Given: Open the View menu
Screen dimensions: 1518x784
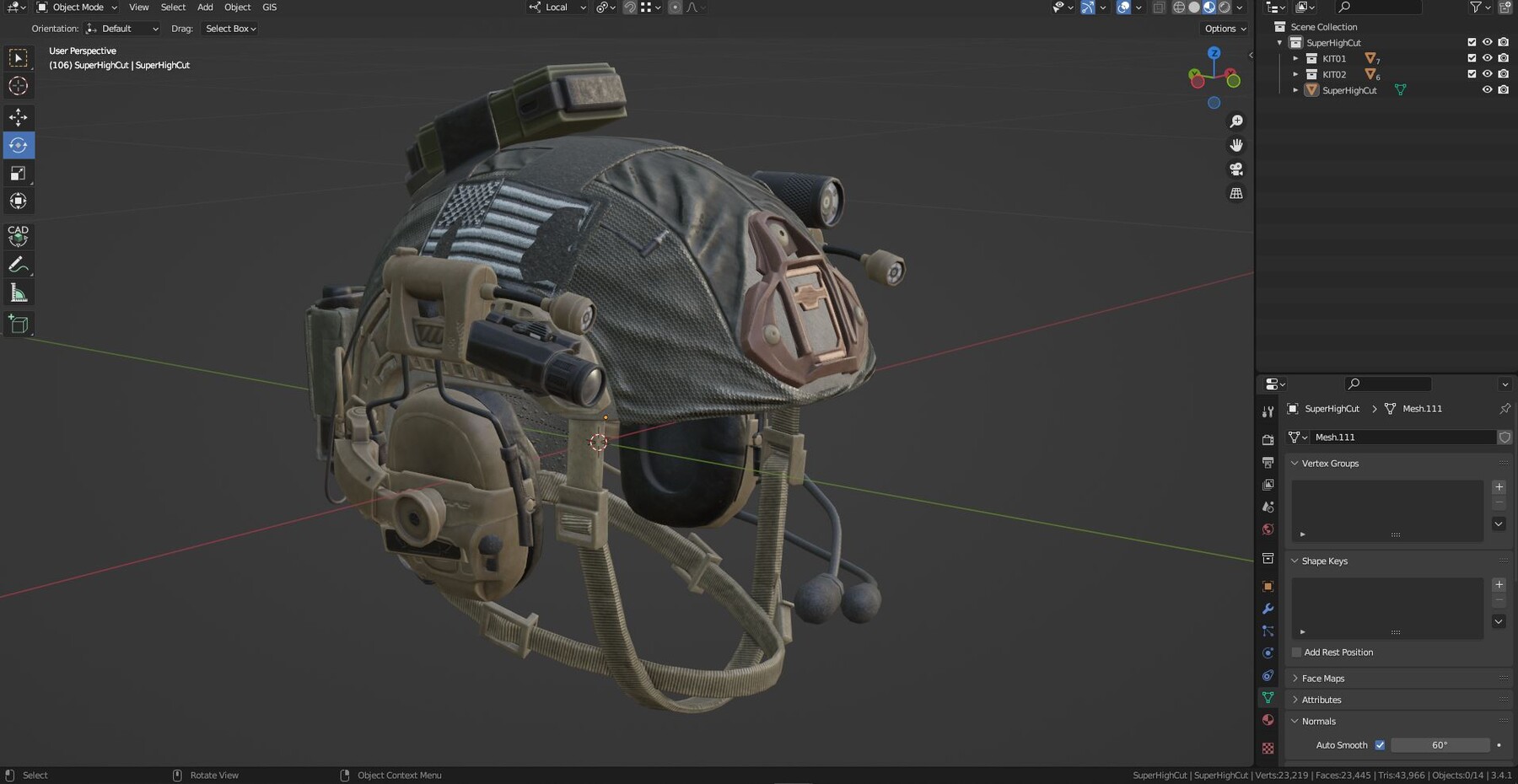Looking at the screenshot, I should pos(139,8).
